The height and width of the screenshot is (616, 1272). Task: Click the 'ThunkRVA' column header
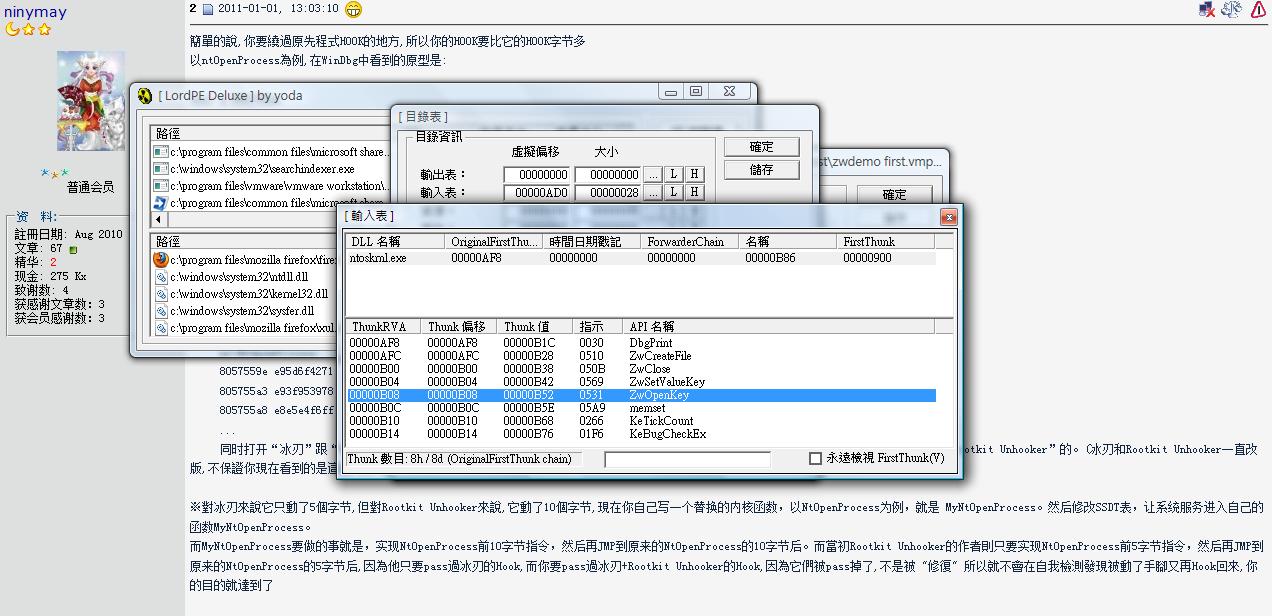pyautogui.click(x=385, y=326)
